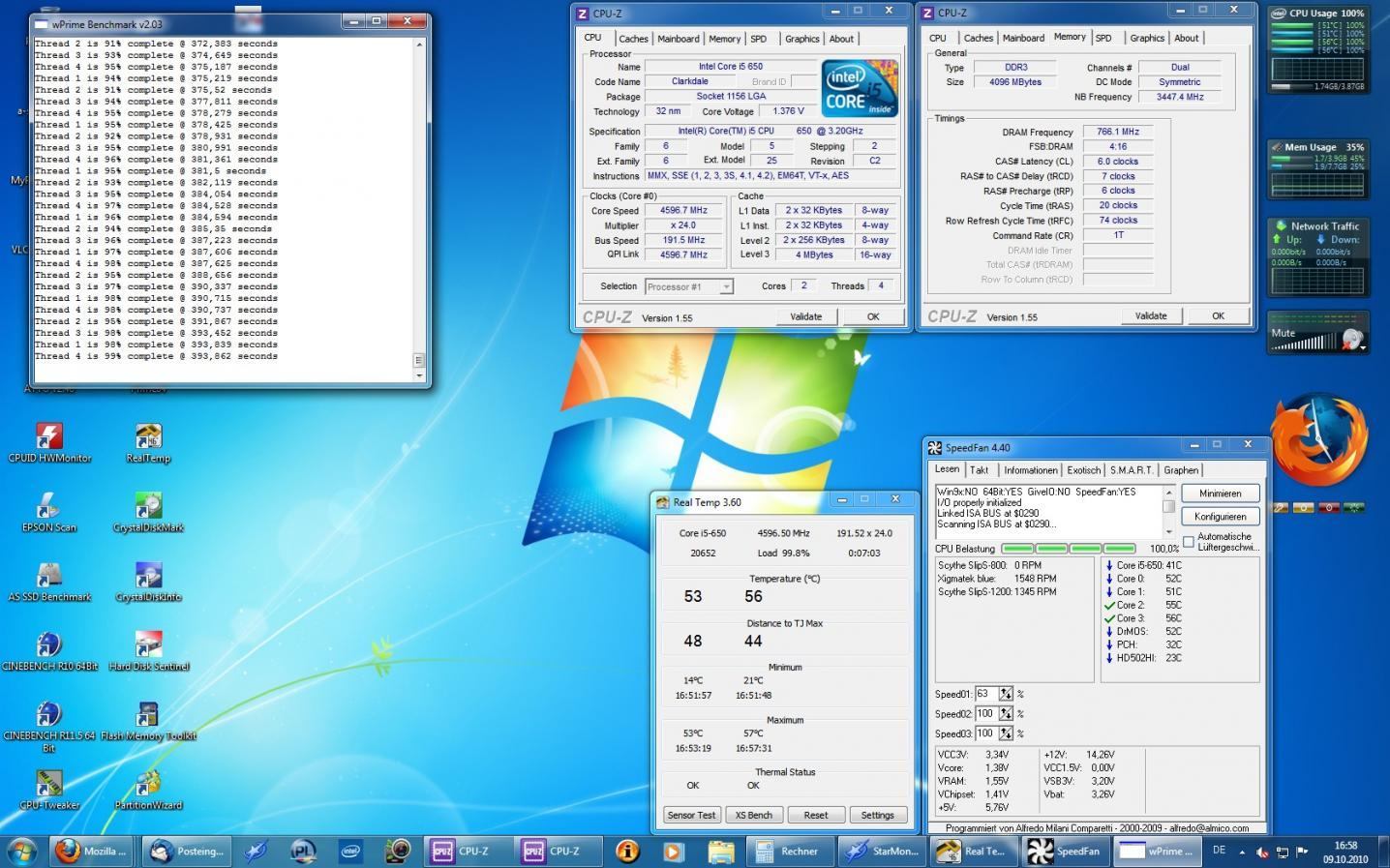Launch CINEBENCH R11.5 64 Bit shortcut
Image resolution: width=1390 pixels, height=868 pixels.
click(49, 726)
